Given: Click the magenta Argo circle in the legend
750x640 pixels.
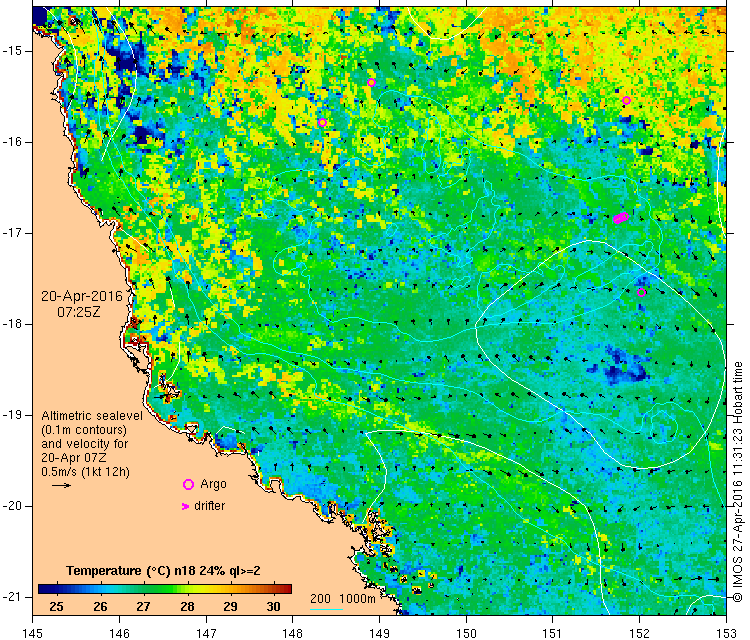Looking at the screenshot, I should coord(188,485).
